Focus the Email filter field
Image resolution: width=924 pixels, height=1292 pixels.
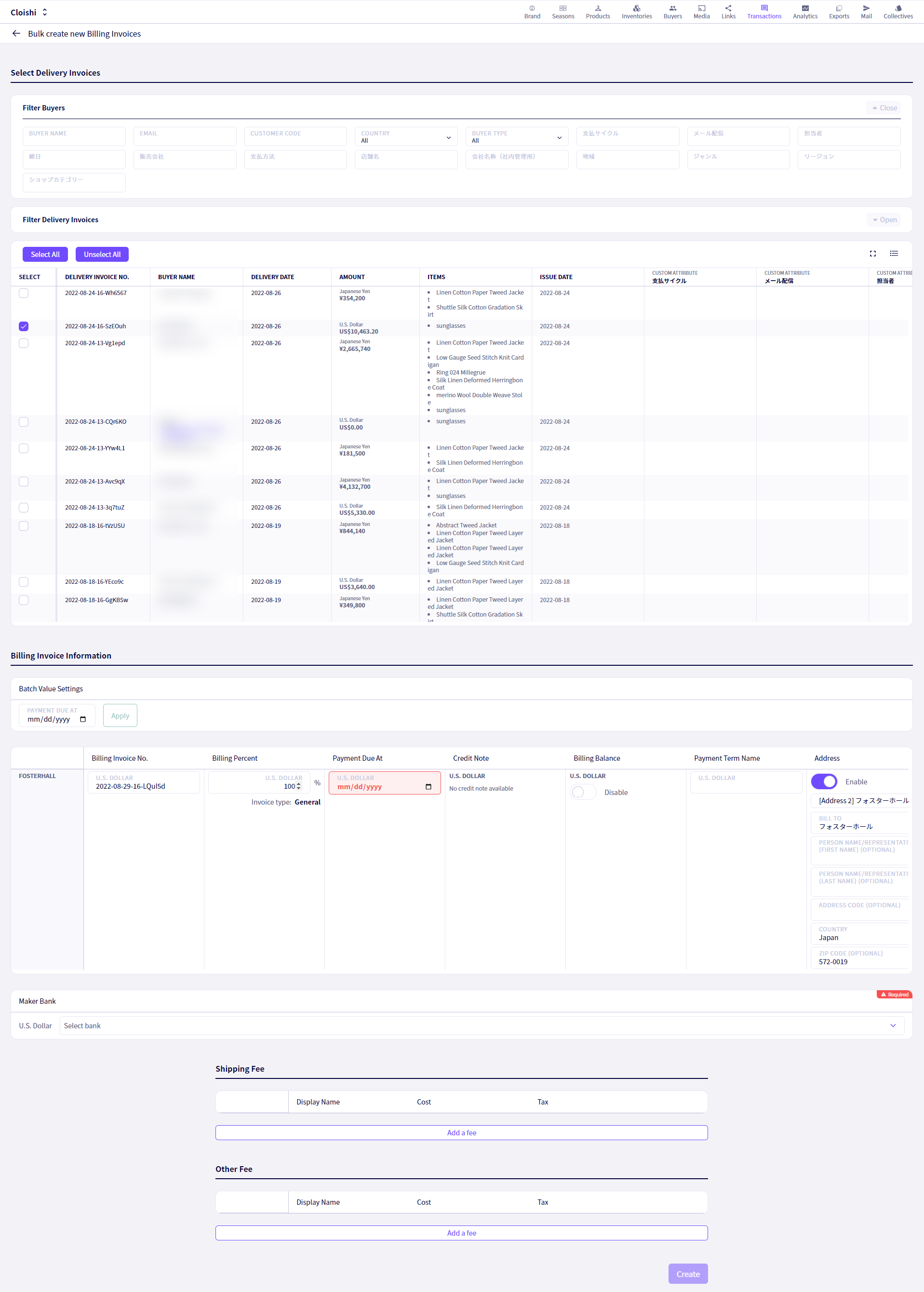click(x=185, y=136)
